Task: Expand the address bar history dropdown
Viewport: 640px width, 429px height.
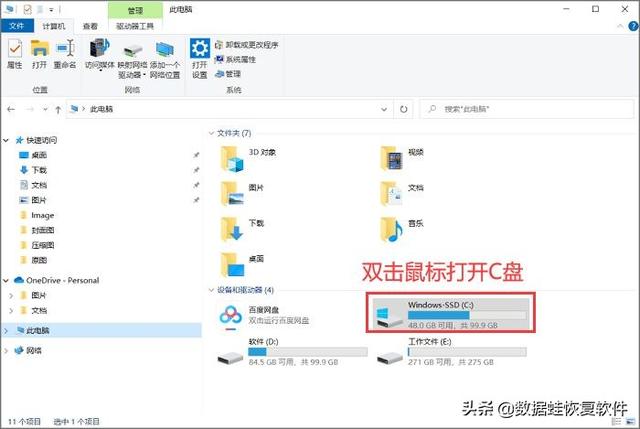Action: [x=384, y=109]
